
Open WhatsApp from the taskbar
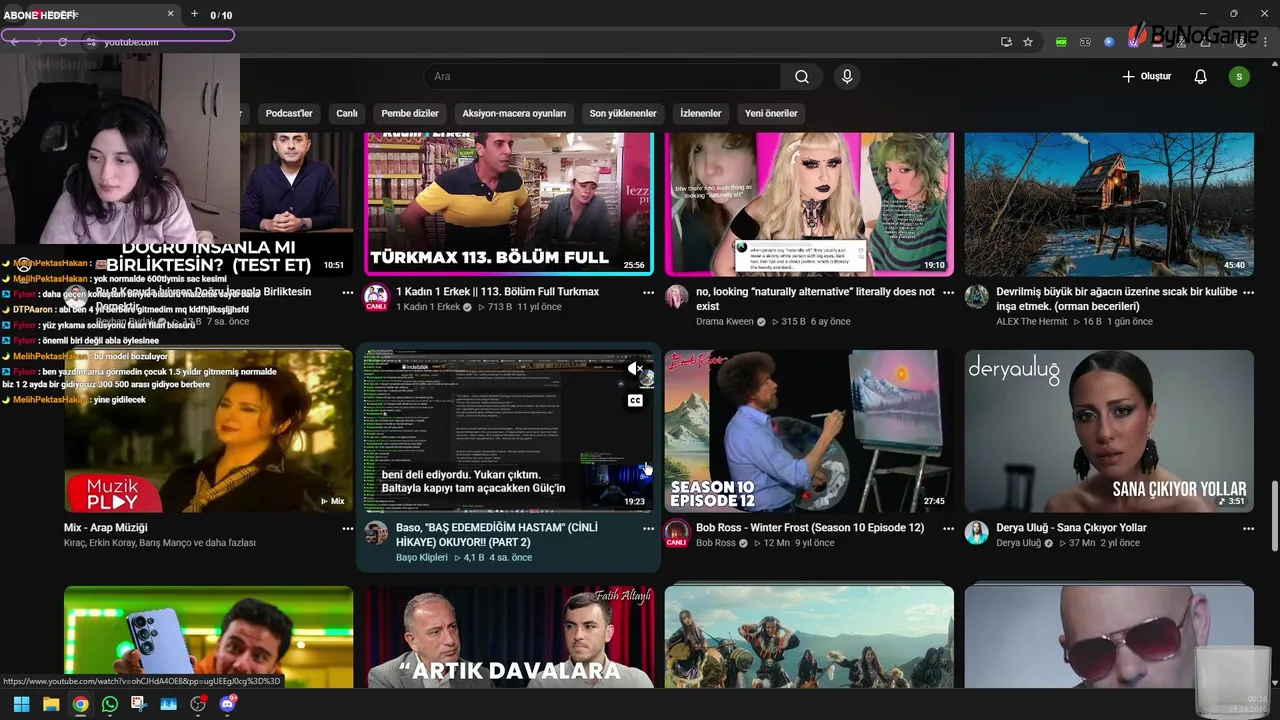[x=110, y=704]
